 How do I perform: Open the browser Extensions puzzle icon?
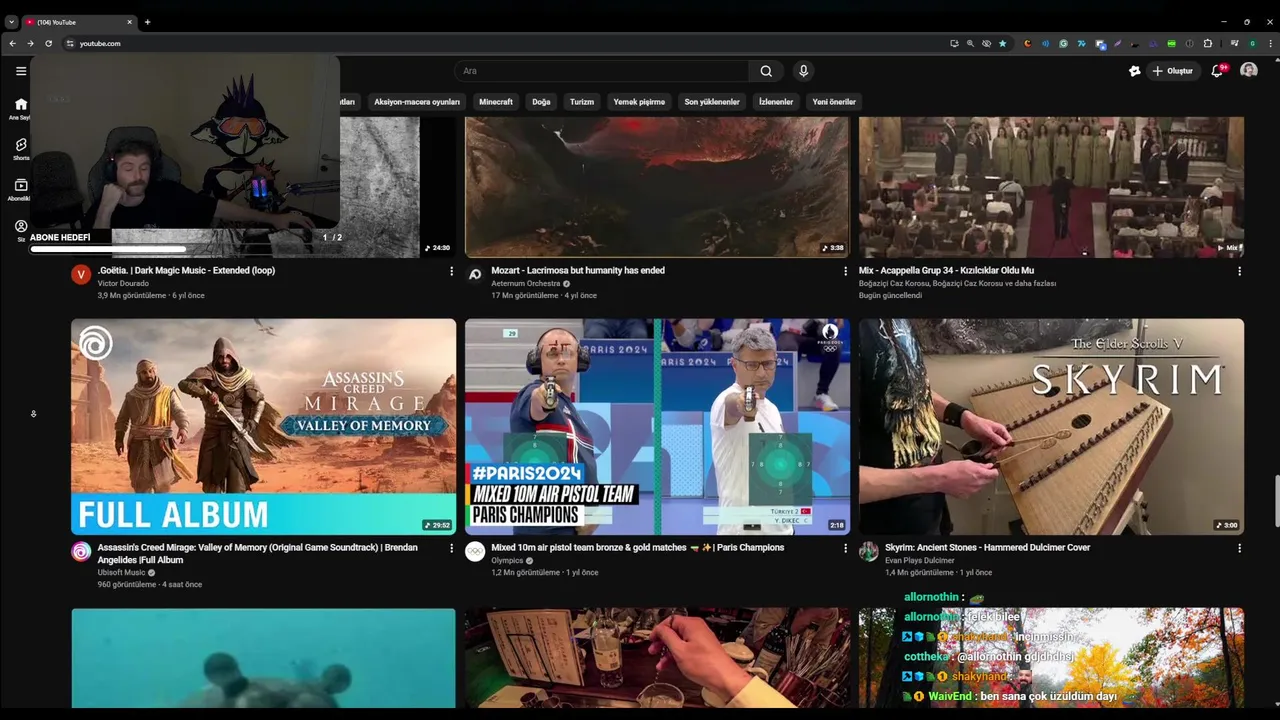click(x=1207, y=43)
